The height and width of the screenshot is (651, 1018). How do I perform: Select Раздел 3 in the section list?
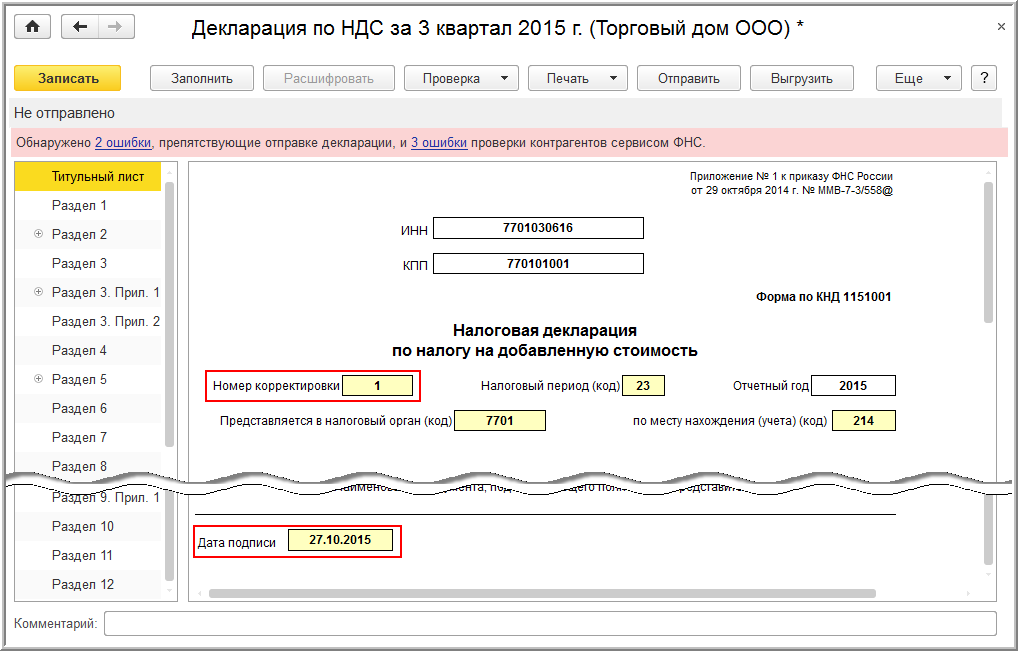click(x=88, y=264)
